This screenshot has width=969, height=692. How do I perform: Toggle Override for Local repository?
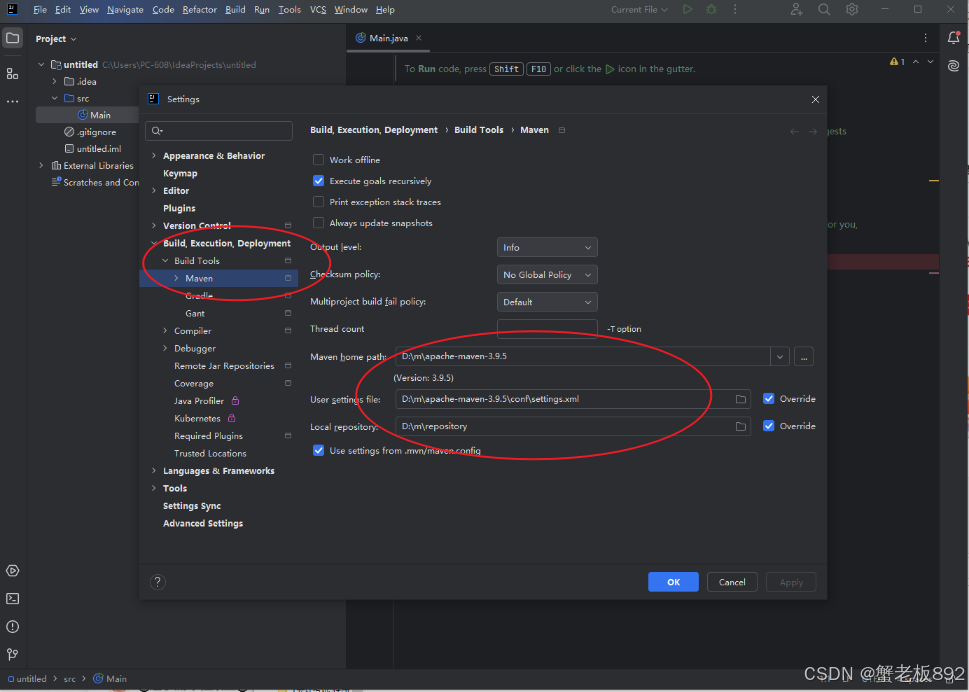[769, 426]
